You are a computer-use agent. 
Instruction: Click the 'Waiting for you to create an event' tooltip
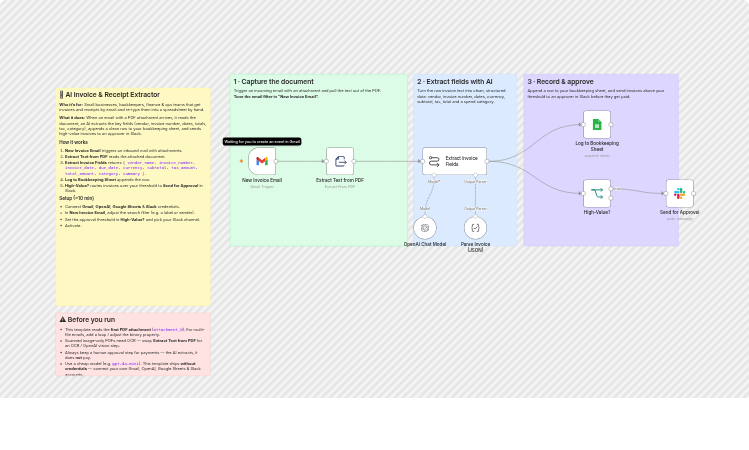262,141
